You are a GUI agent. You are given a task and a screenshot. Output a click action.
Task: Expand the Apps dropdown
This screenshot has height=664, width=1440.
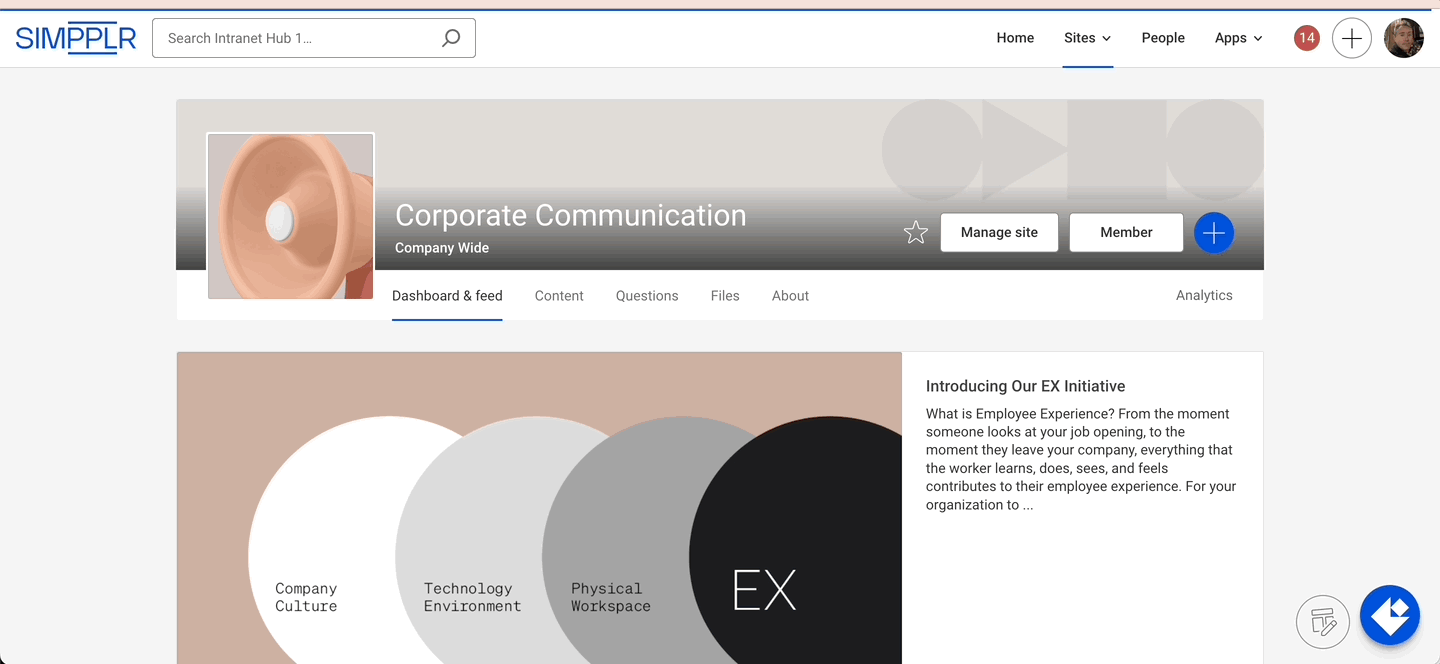[1238, 37]
